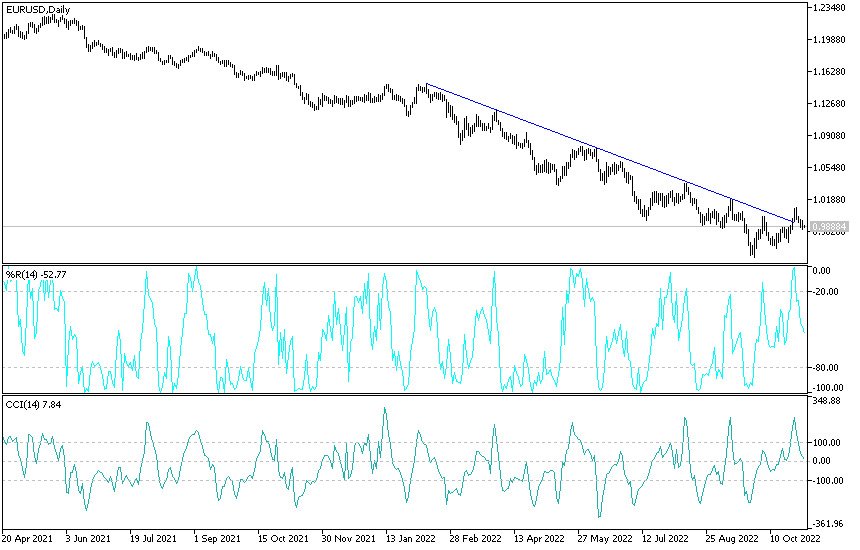Click the 30 Nov 2021 date label
The image size is (860, 550).
[x=348, y=538]
